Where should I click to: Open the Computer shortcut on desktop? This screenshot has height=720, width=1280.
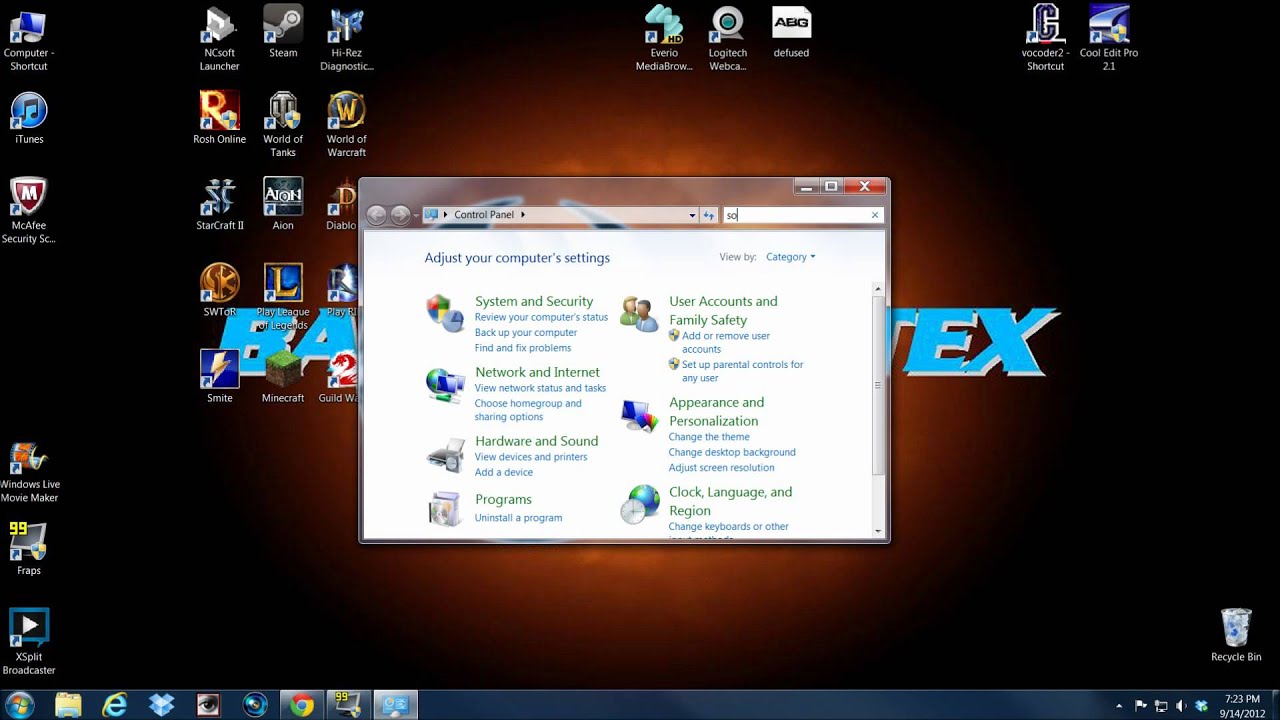(29, 40)
